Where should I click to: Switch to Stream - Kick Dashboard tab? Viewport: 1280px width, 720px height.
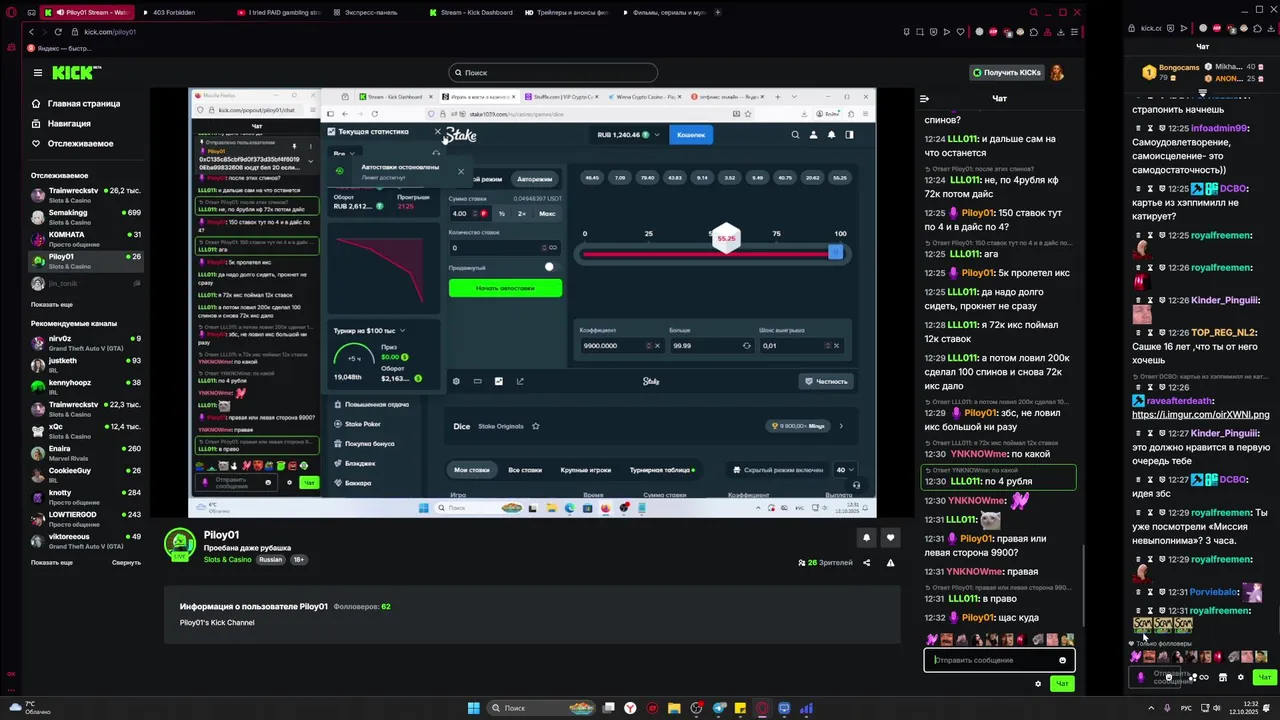[470, 12]
